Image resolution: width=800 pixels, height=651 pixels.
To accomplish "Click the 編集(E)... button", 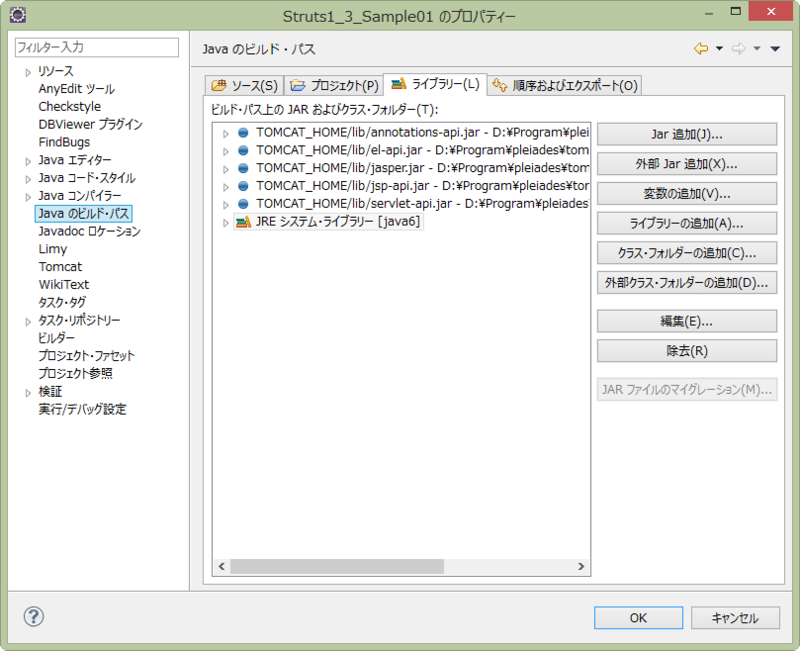I will (x=687, y=321).
